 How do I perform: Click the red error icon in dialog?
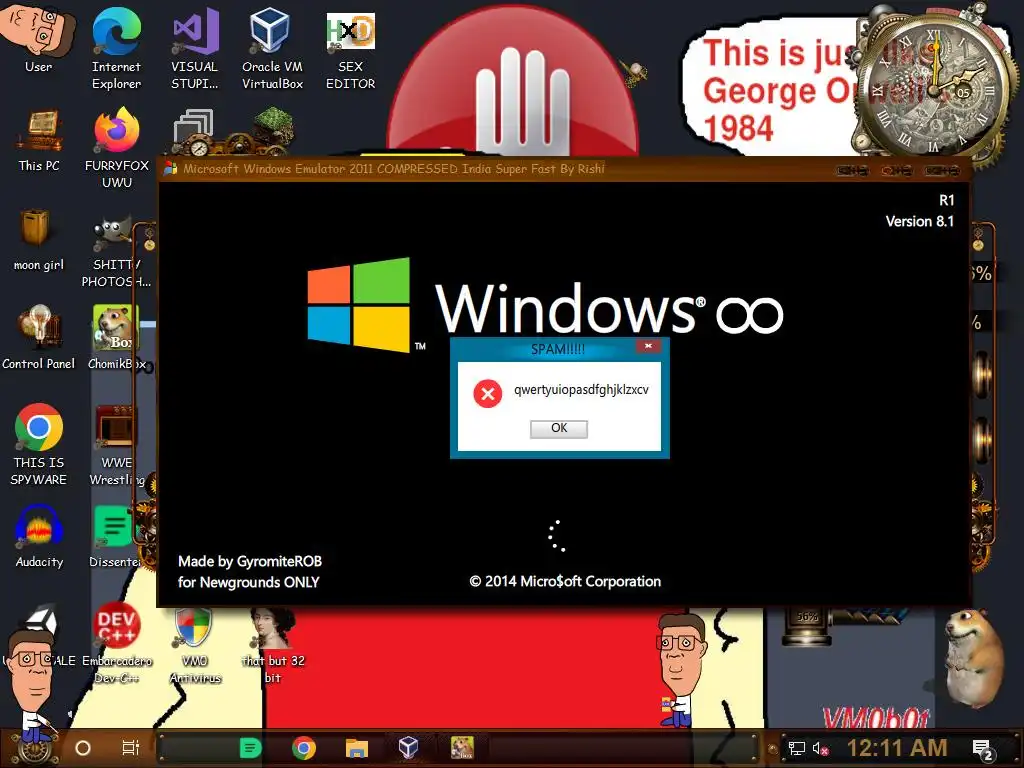(x=488, y=393)
